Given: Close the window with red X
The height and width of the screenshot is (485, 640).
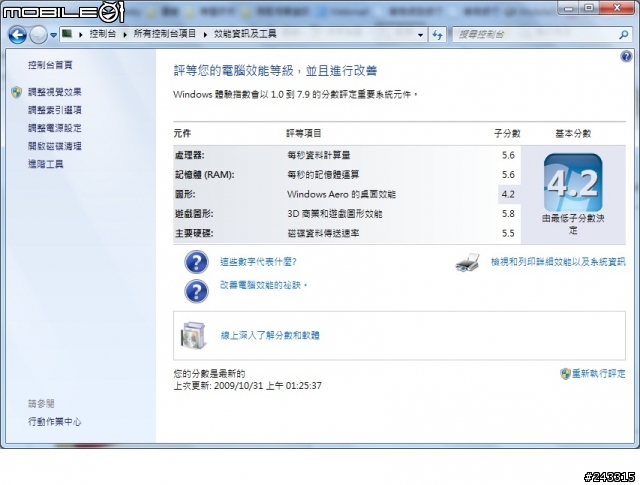Looking at the screenshot, I should pos(617,8).
